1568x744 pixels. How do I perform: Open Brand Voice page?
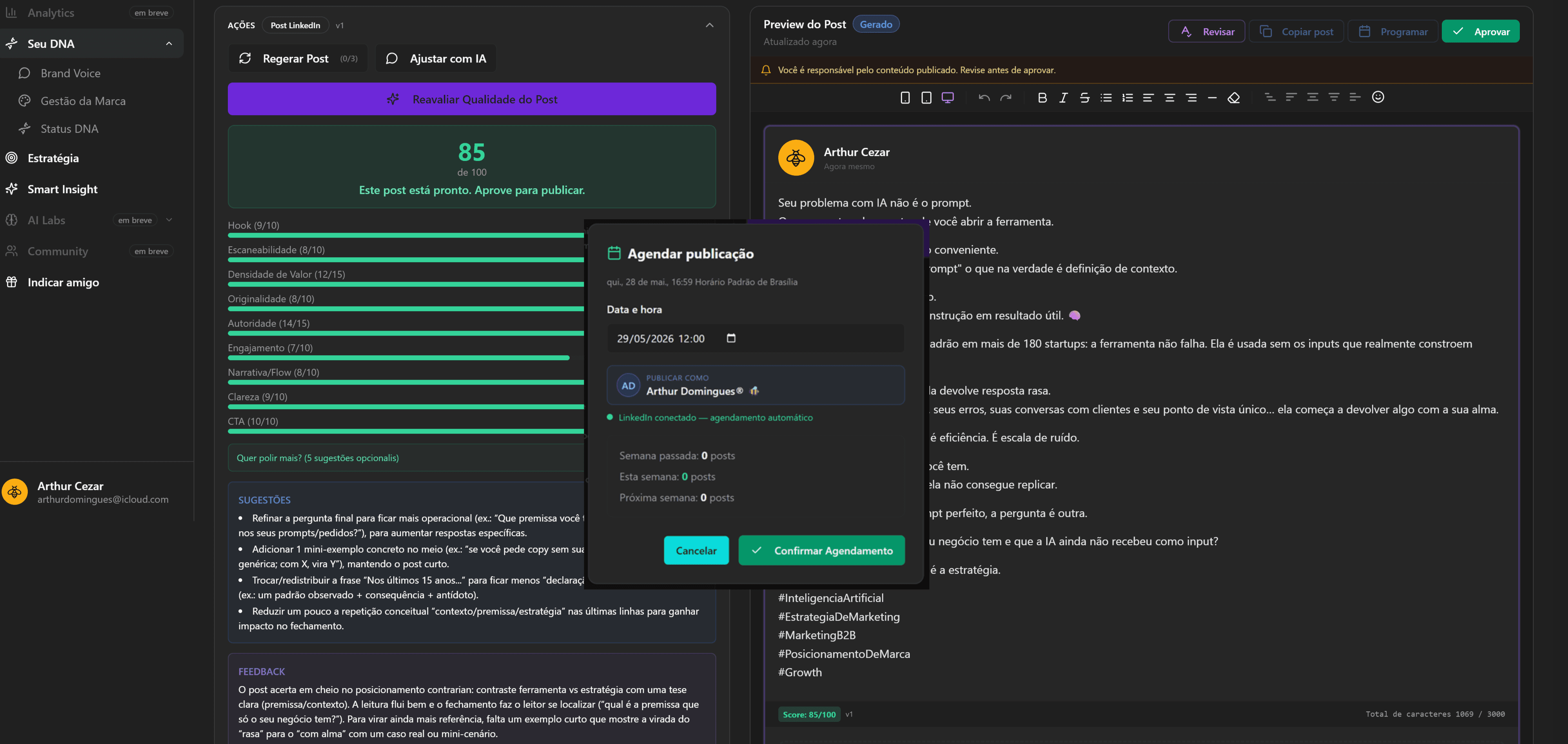pyautogui.click(x=71, y=73)
